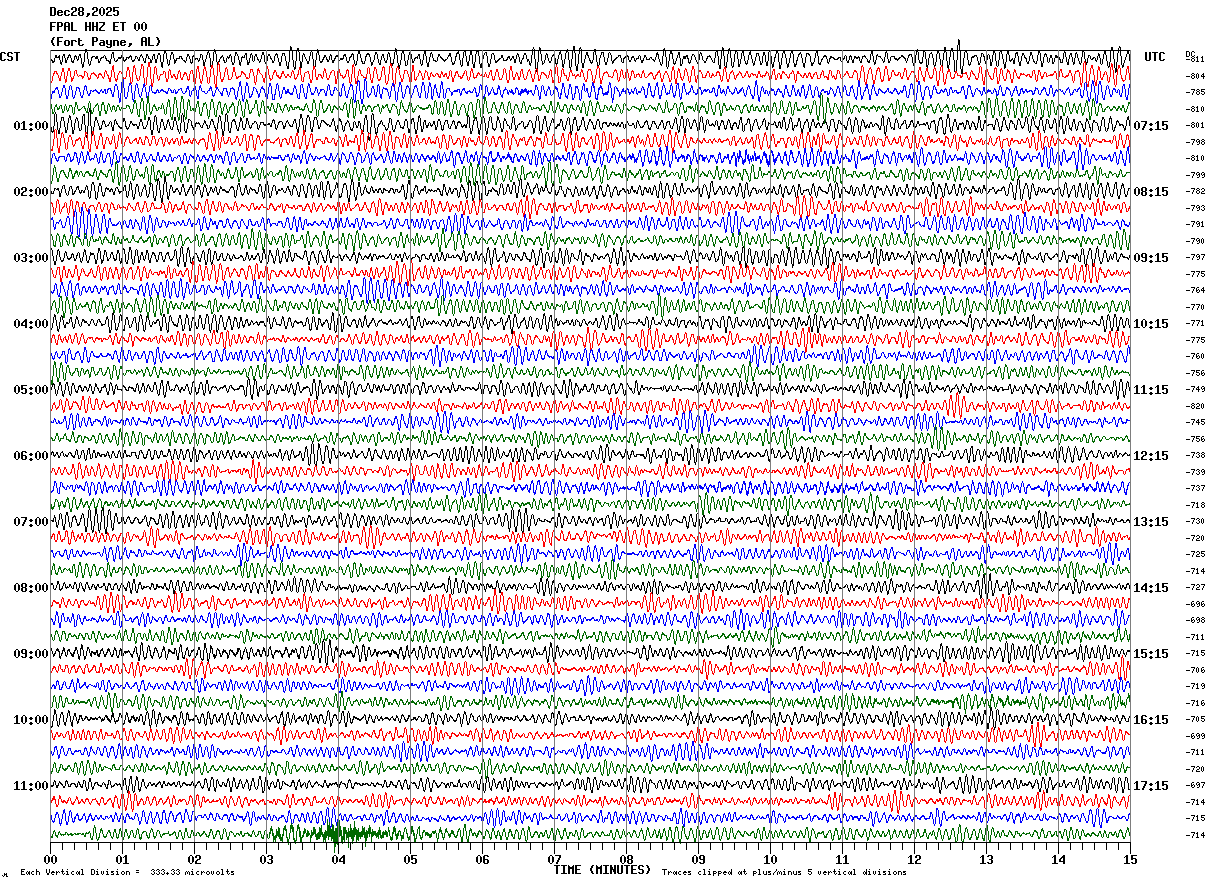1210x886 pixels.
Task: Click the DC offset value -749
Action: [x=1196, y=389]
